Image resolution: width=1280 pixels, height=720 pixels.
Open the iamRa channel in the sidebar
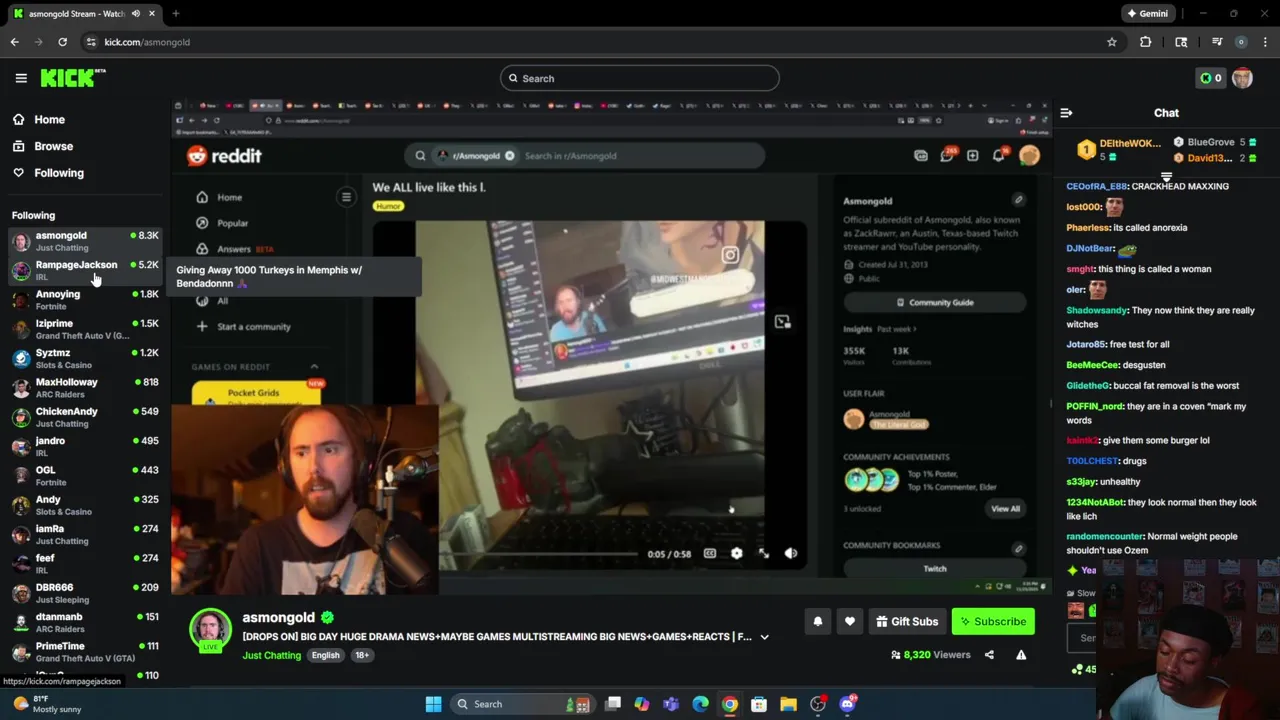85,534
